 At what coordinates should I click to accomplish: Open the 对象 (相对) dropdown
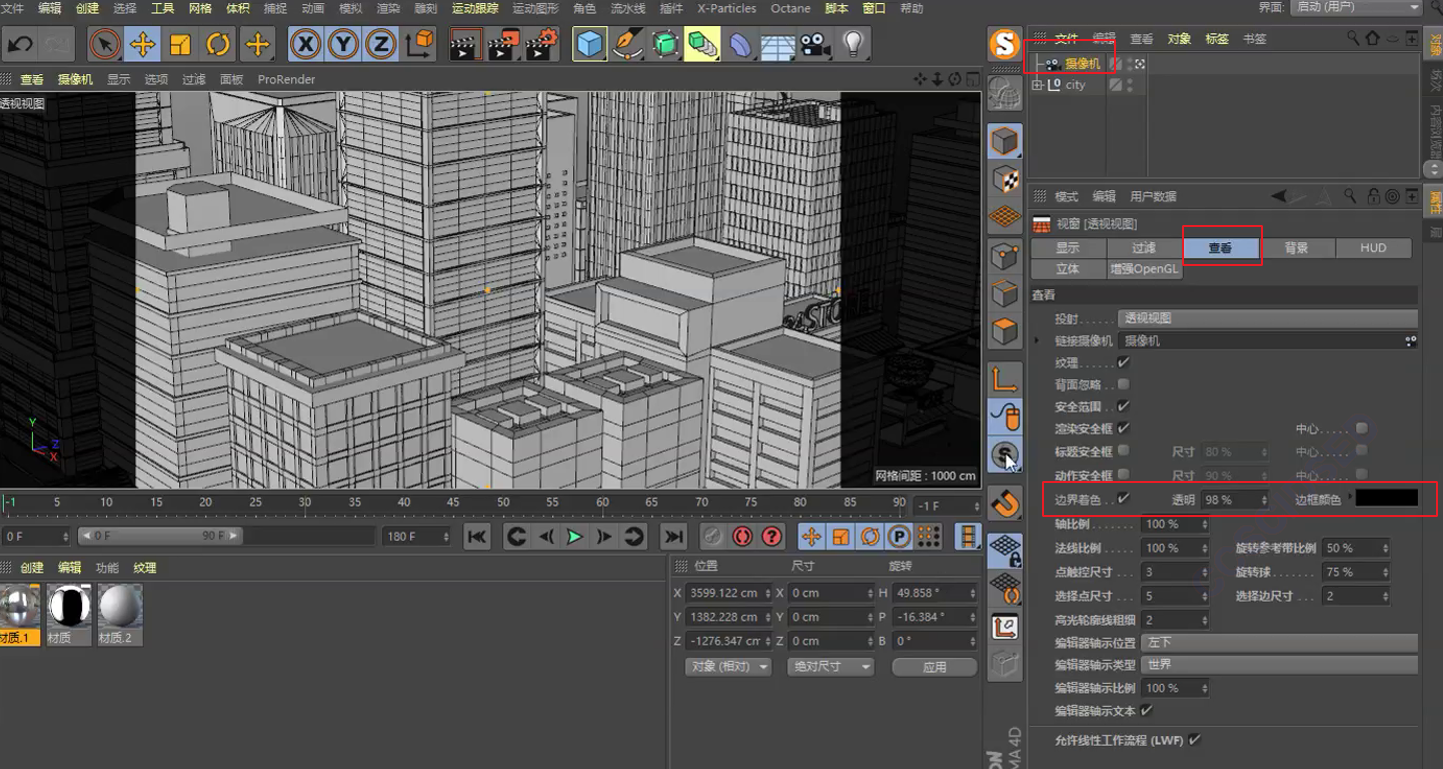[x=729, y=666]
